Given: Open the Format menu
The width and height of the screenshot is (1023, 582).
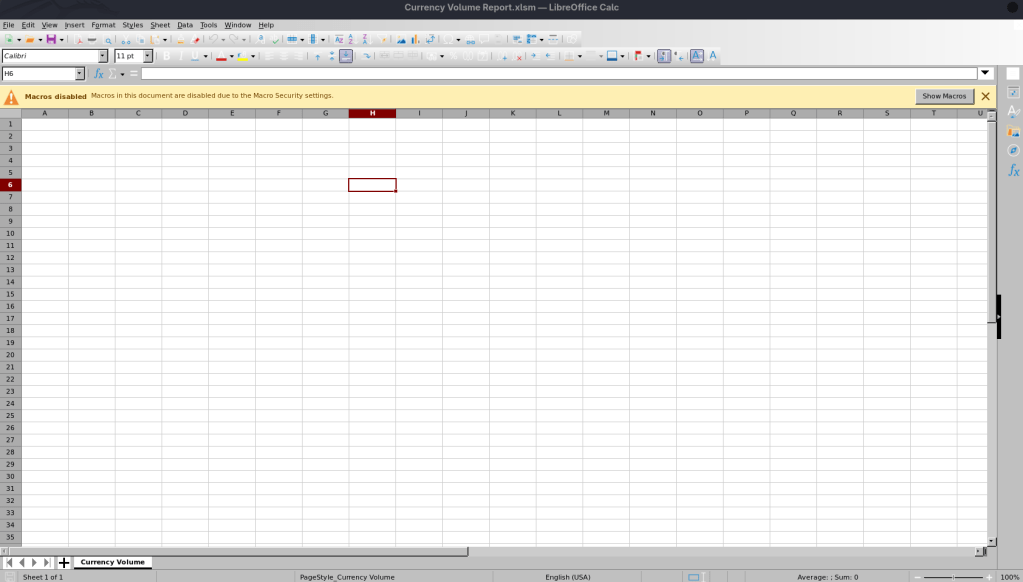Looking at the screenshot, I should click(103, 25).
